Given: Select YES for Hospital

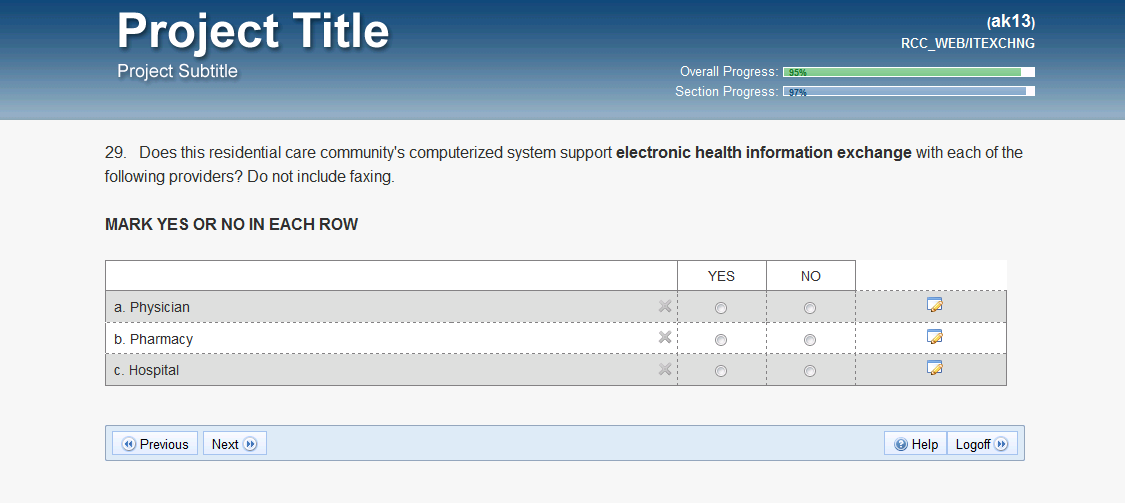Looking at the screenshot, I should pyautogui.click(x=721, y=371).
